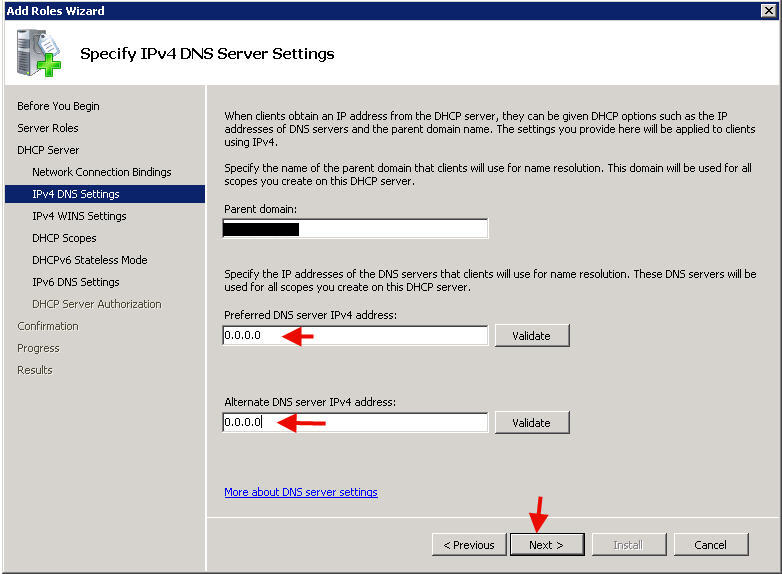
Task: Select DHCP Server in sidebar
Action: 48,150
